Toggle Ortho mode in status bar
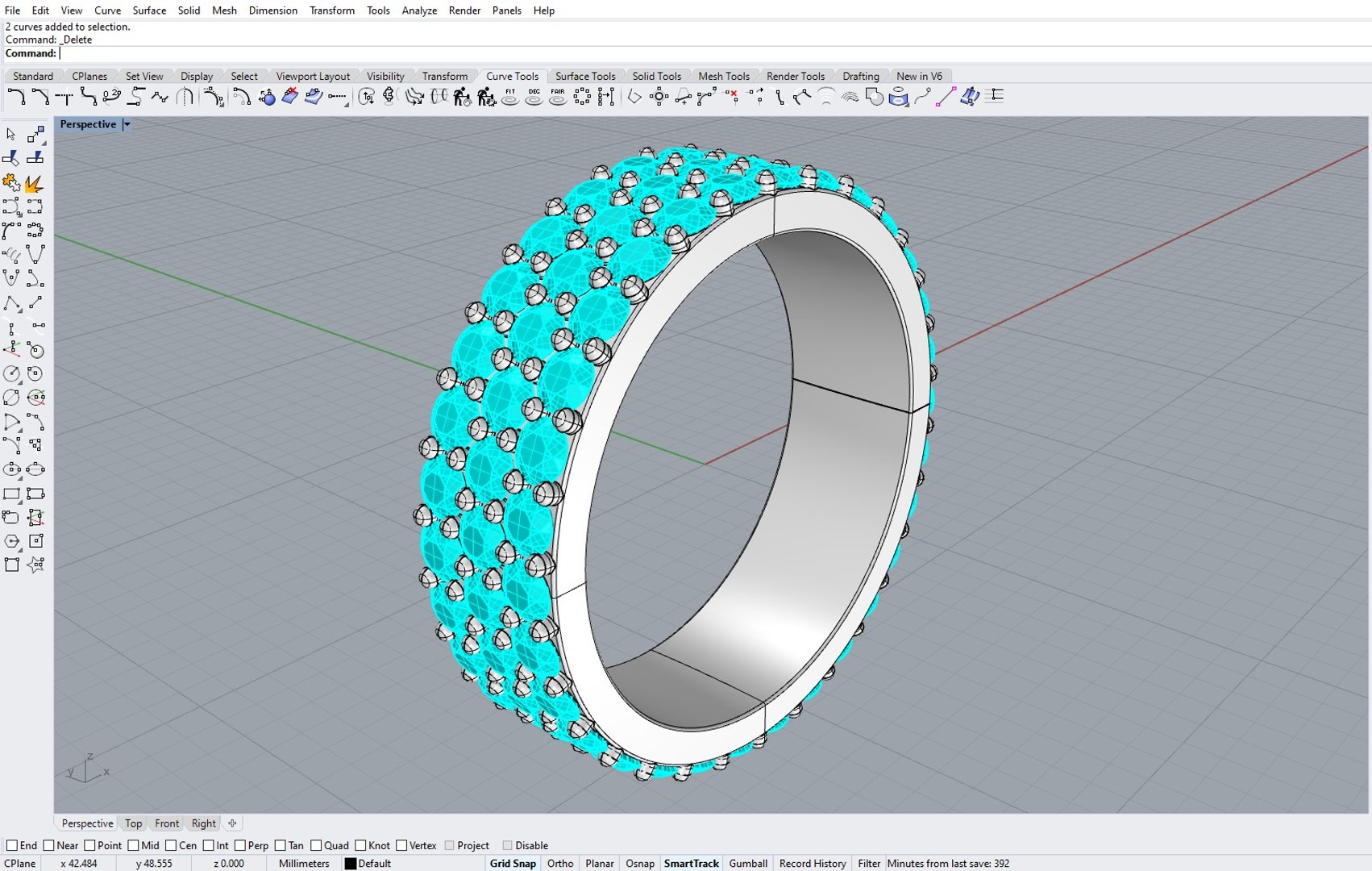 pos(560,863)
